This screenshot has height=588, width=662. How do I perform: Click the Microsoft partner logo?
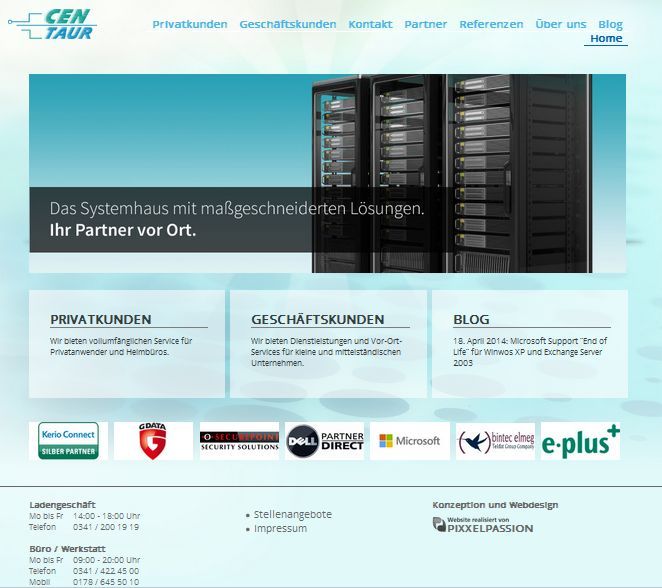coord(410,441)
